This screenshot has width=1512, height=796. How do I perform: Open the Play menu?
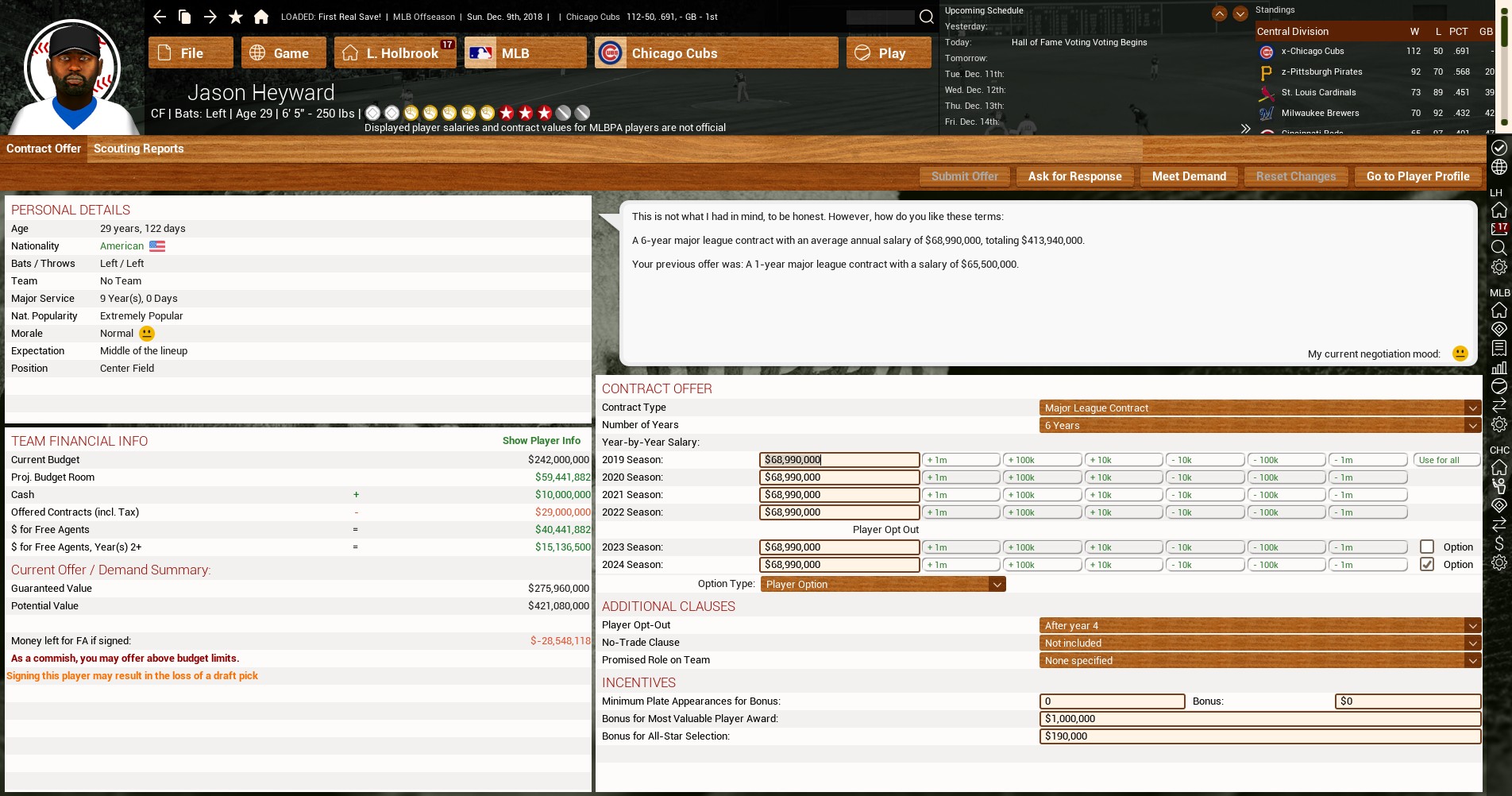(x=889, y=52)
